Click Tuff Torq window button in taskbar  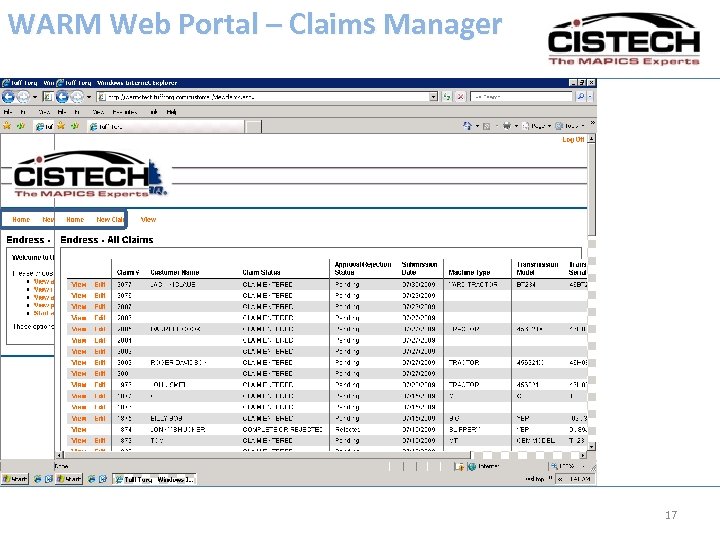154,479
